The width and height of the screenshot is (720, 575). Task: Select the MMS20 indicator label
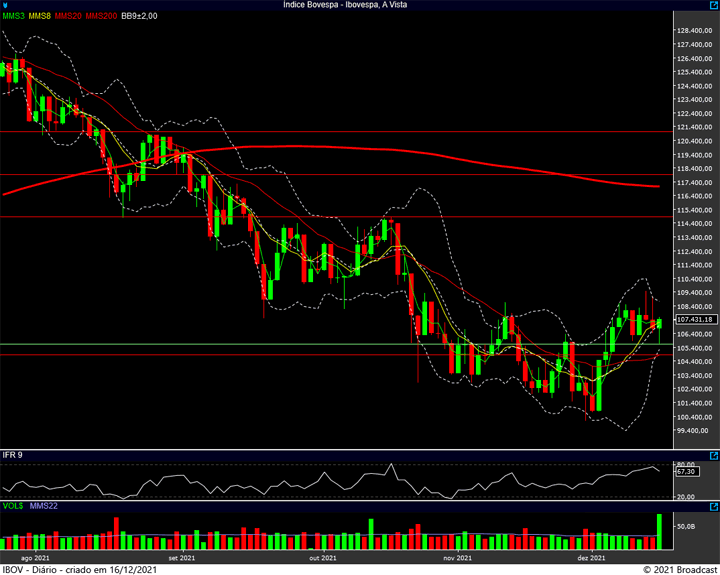pos(68,16)
